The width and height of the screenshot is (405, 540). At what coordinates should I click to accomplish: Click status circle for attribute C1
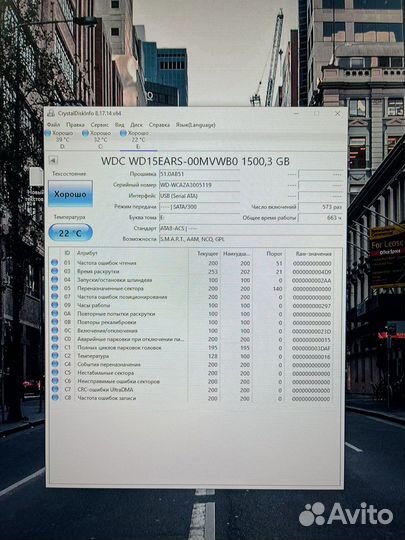pyautogui.click(x=54, y=347)
